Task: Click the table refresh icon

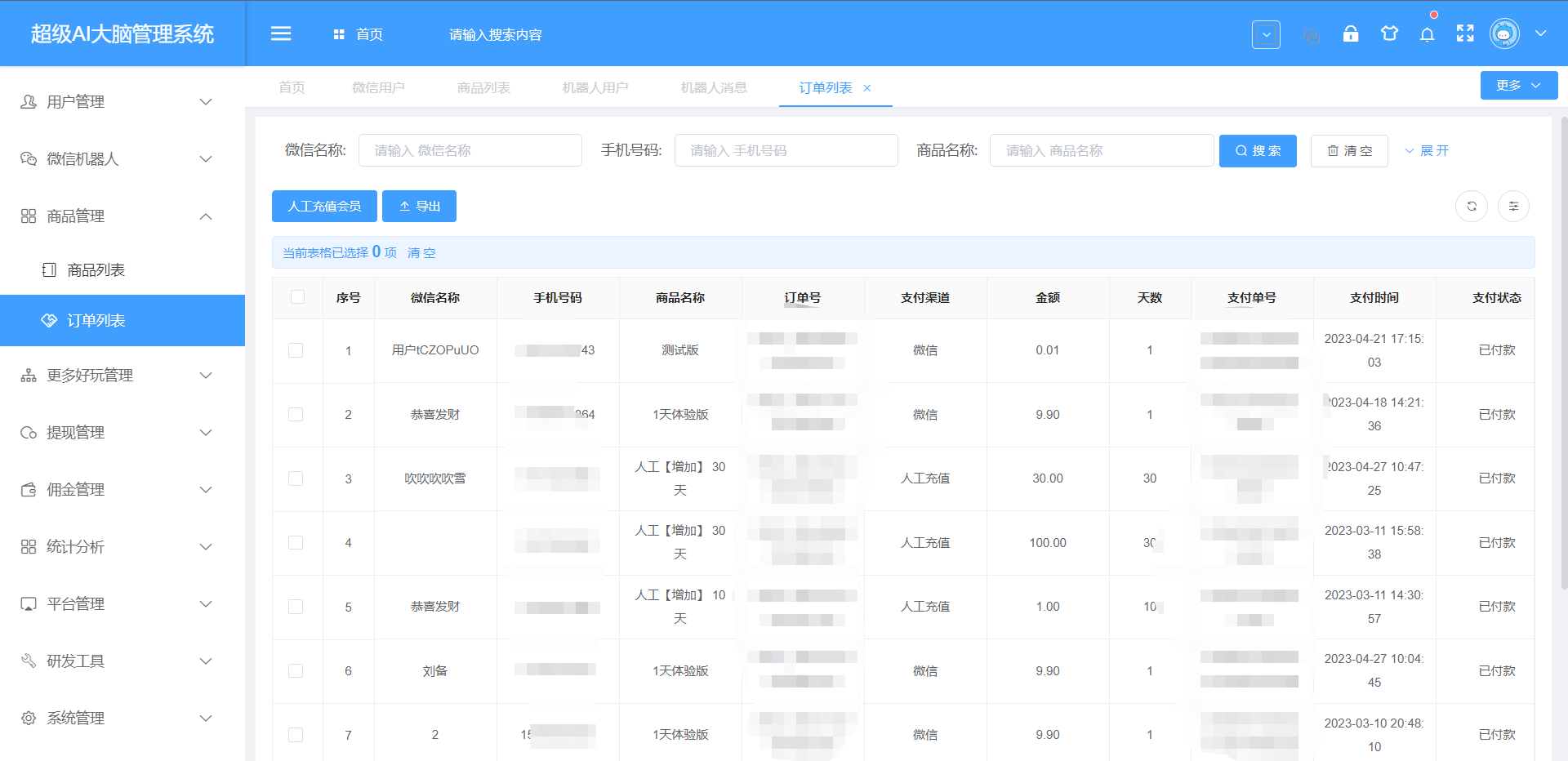Action: [x=1472, y=207]
